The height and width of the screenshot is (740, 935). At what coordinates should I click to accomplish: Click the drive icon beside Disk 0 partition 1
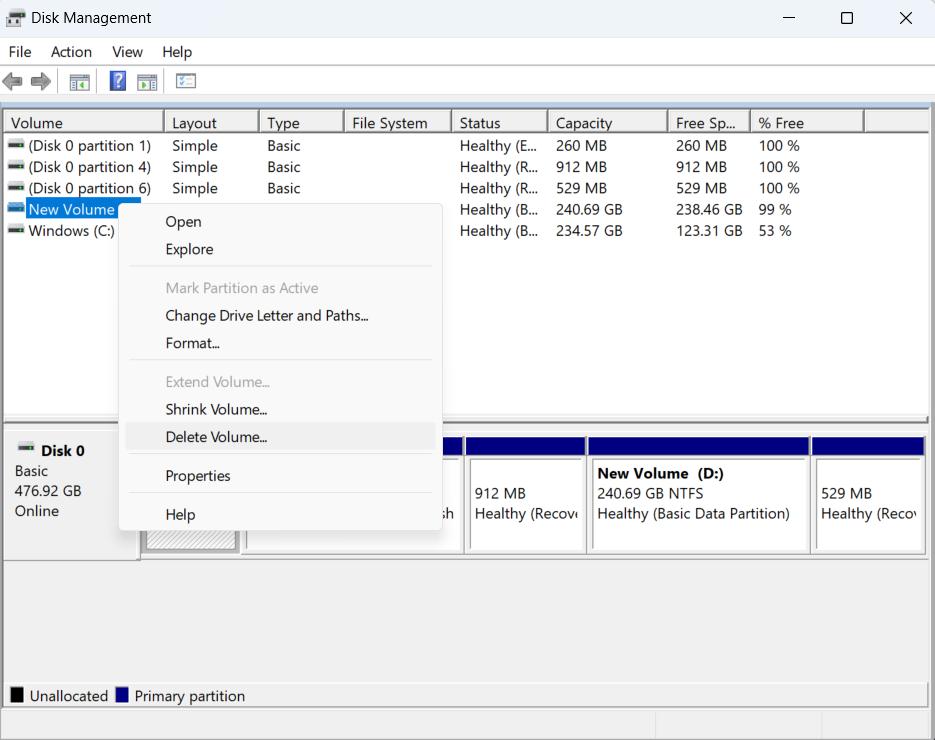(x=16, y=144)
